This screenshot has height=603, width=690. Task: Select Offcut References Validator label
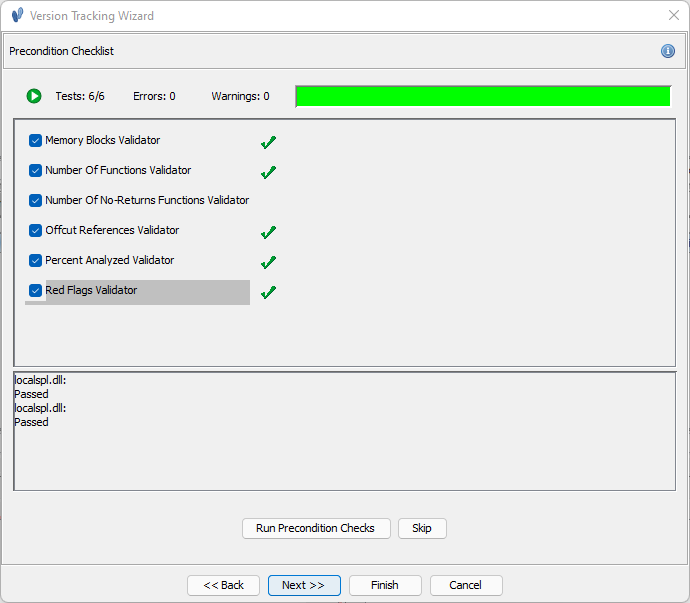pos(112,230)
